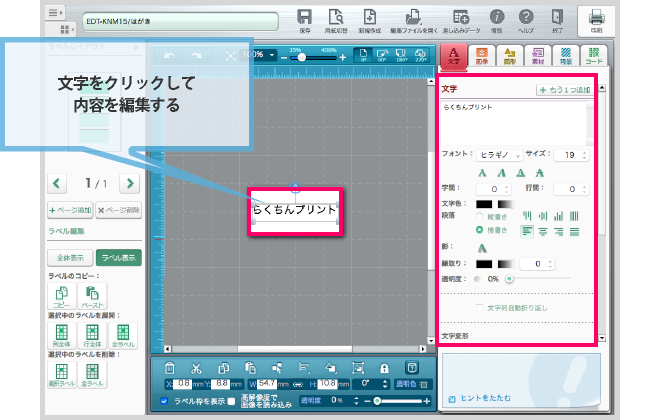Uncheck the ラベル枠を表示 checkbox
The height and width of the screenshot is (420, 660).
pos(165,401)
